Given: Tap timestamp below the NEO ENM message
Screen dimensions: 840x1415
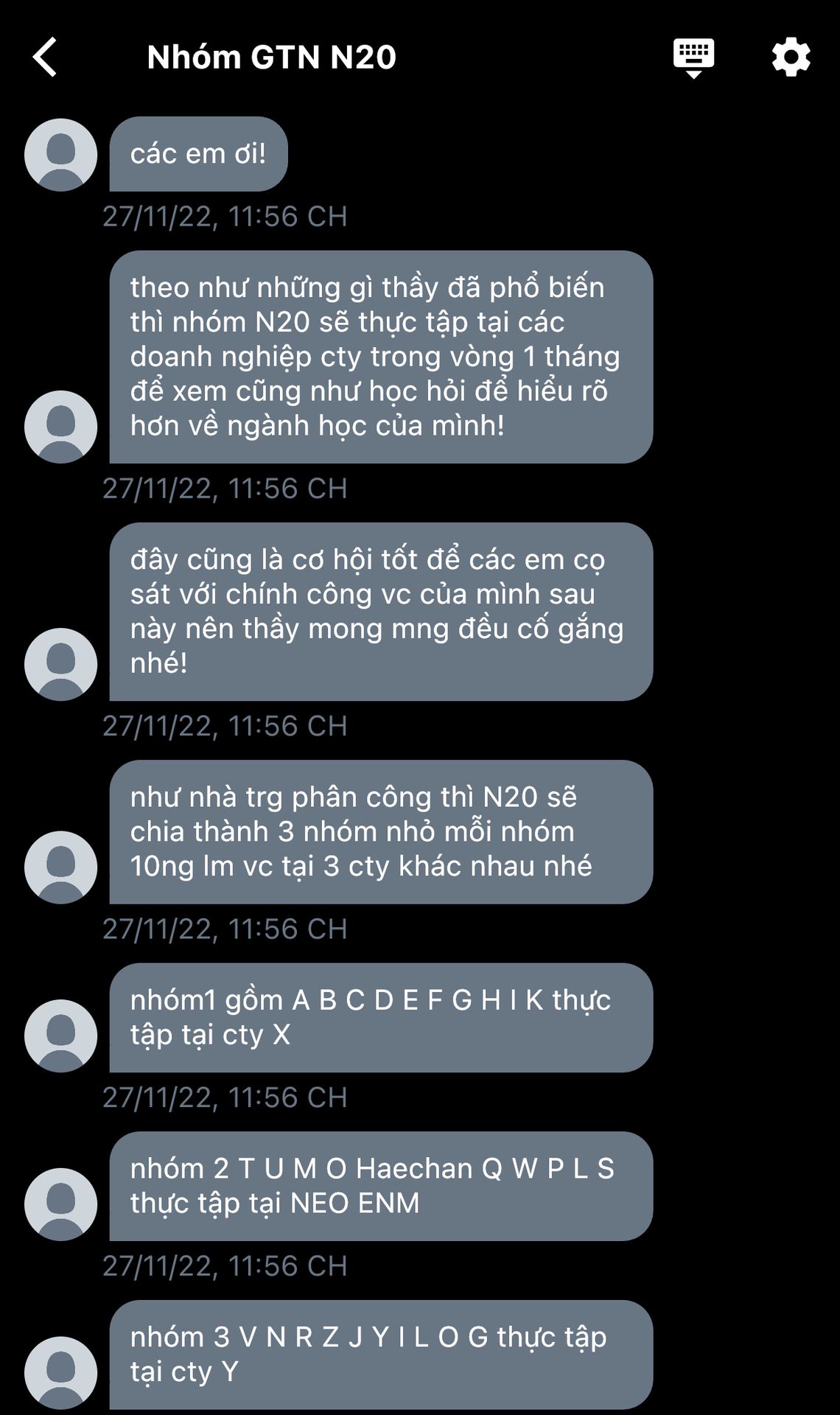Looking at the screenshot, I should 225,1266.
